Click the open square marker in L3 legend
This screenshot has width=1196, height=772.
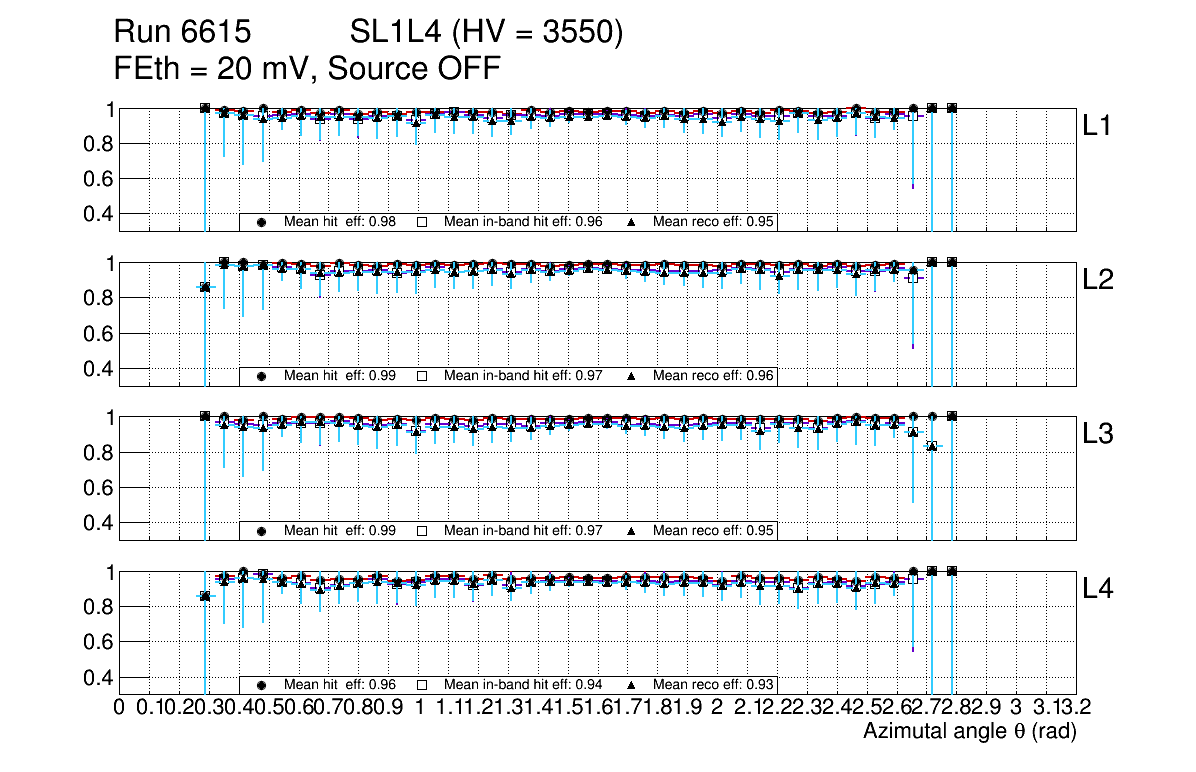coord(422,531)
